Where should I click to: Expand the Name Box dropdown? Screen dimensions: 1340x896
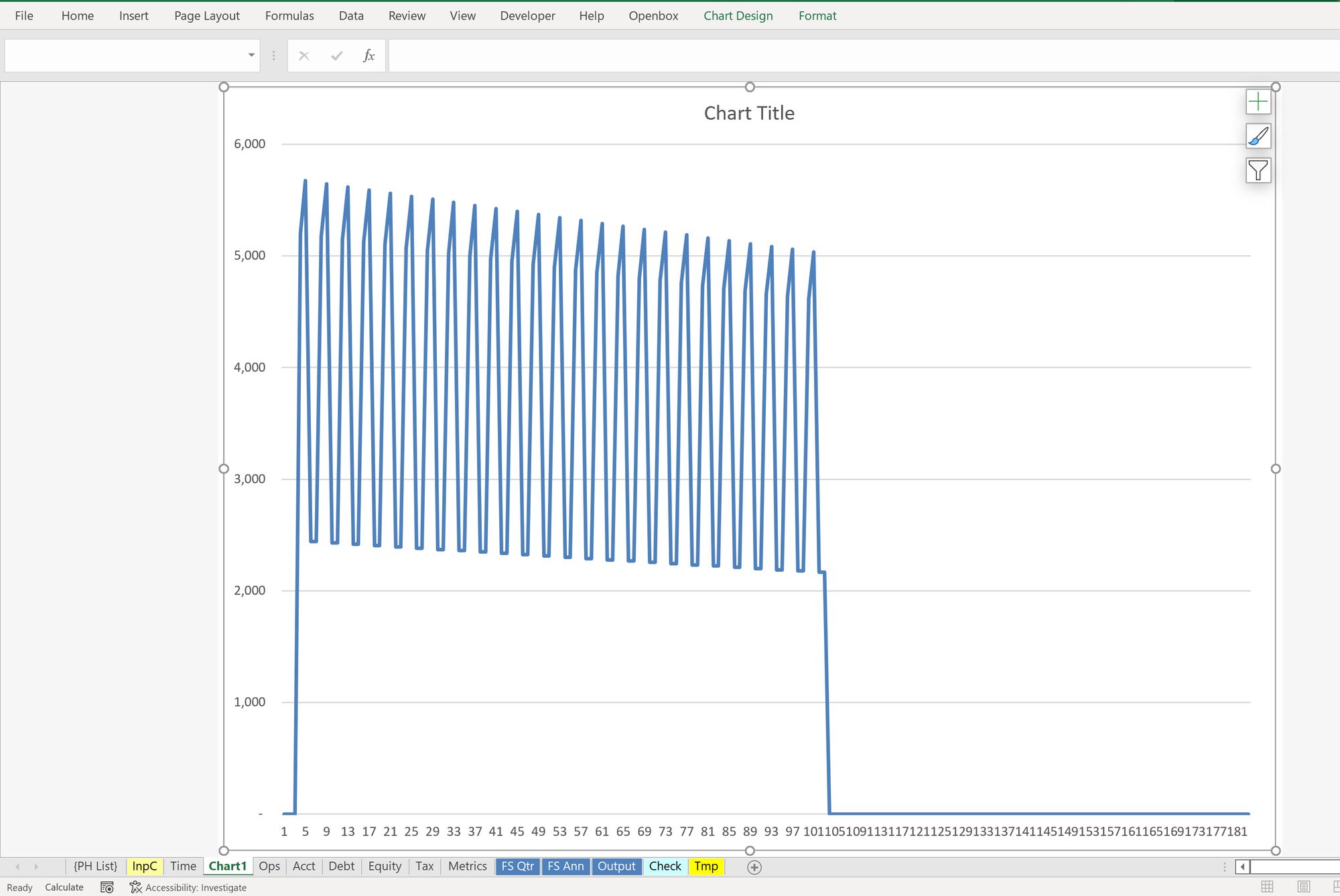tap(251, 55)
